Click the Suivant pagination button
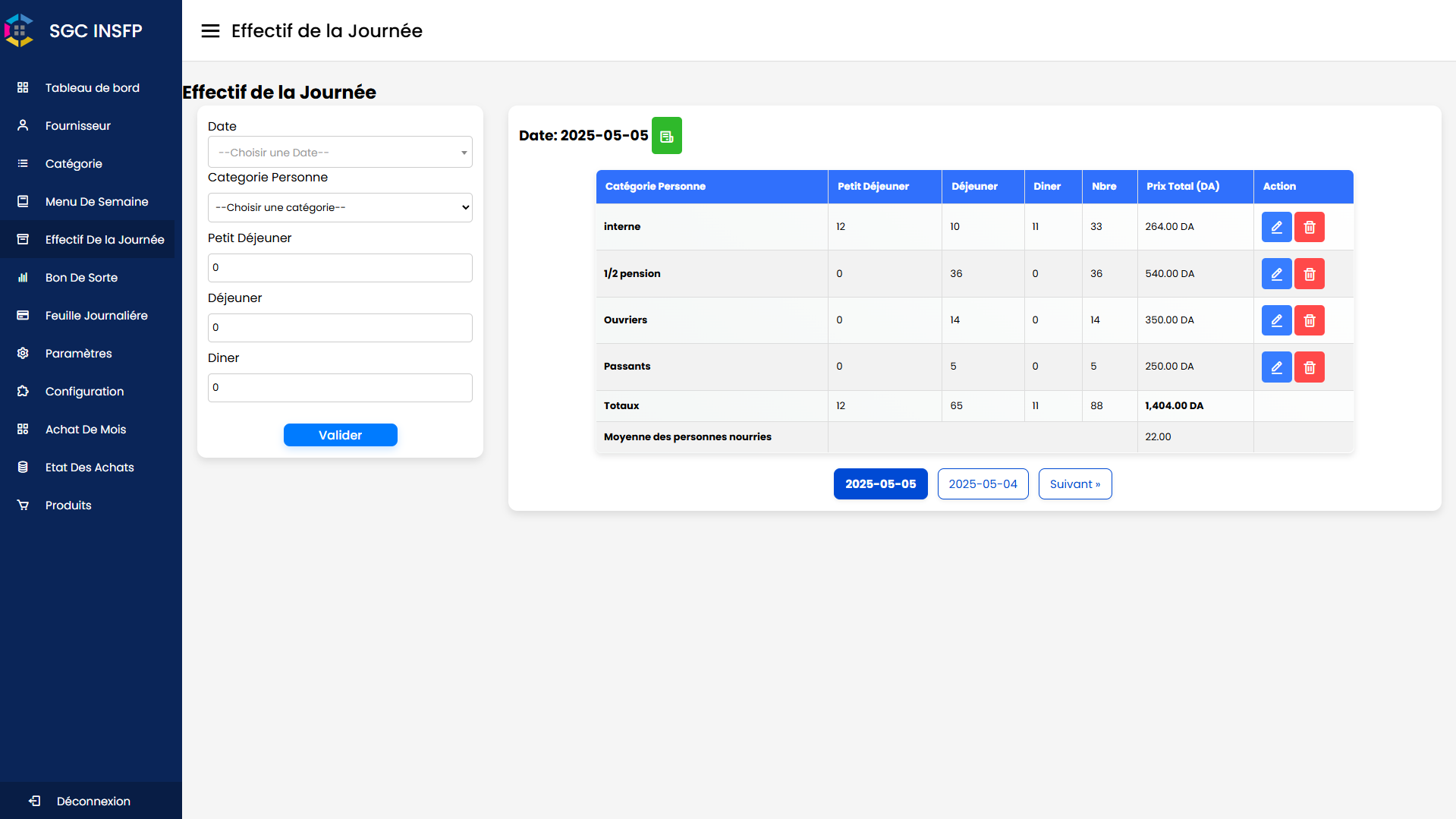Viewport: 1456px width, 819px height. [1074, 484]
